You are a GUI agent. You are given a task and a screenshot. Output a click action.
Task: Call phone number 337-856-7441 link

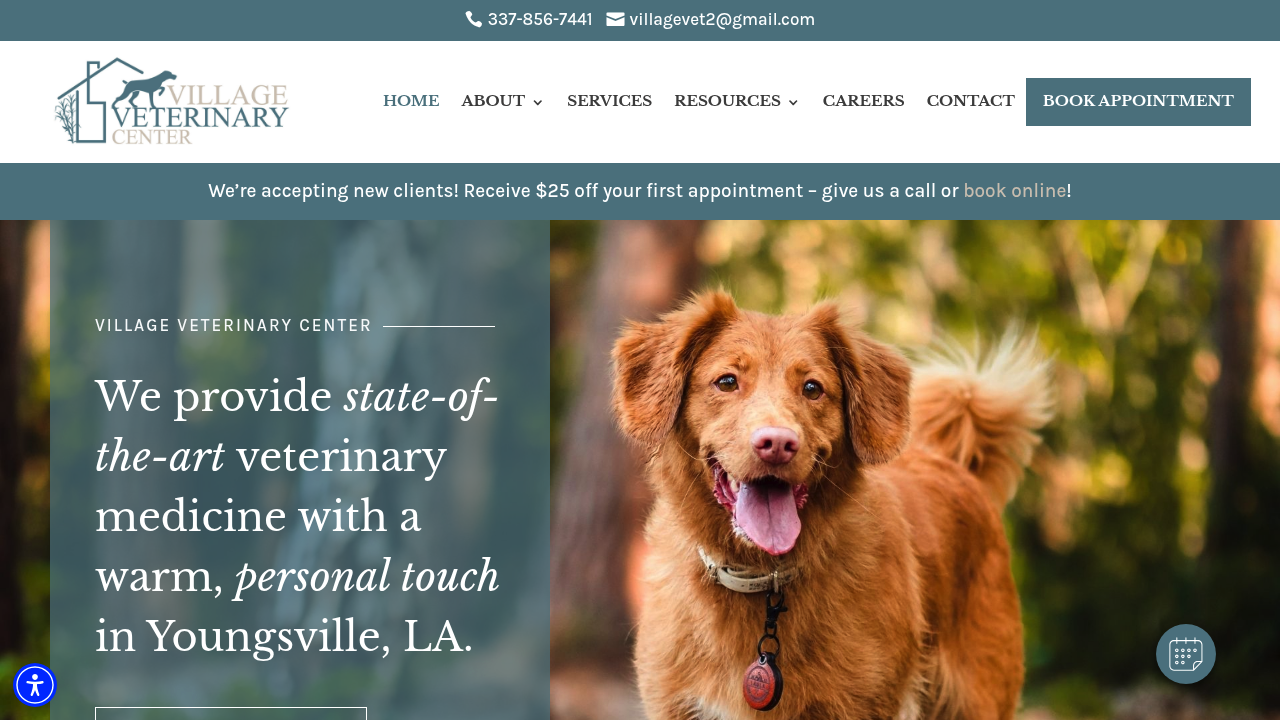click(540, 19)
